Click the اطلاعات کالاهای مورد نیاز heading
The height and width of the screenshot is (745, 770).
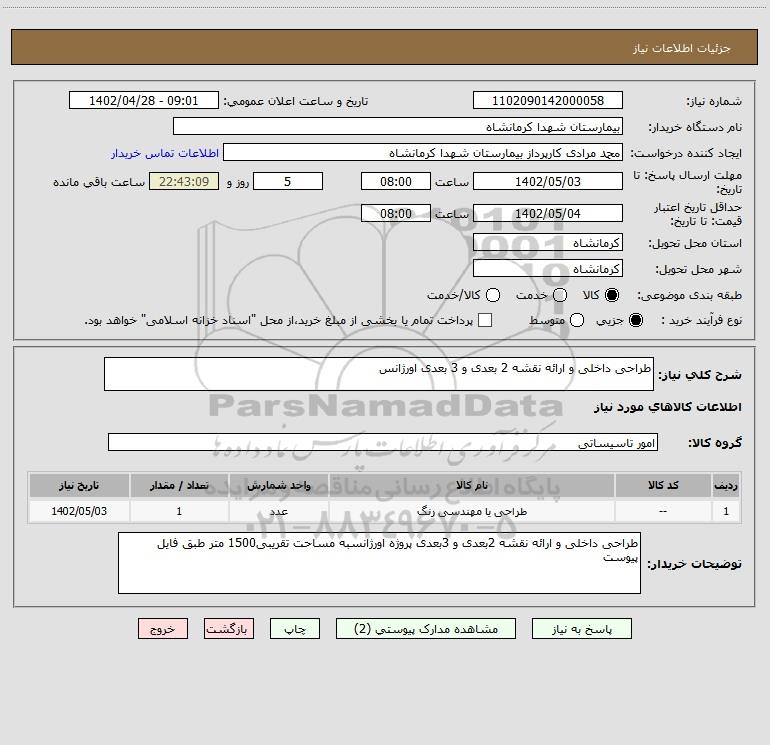(668, 407)
